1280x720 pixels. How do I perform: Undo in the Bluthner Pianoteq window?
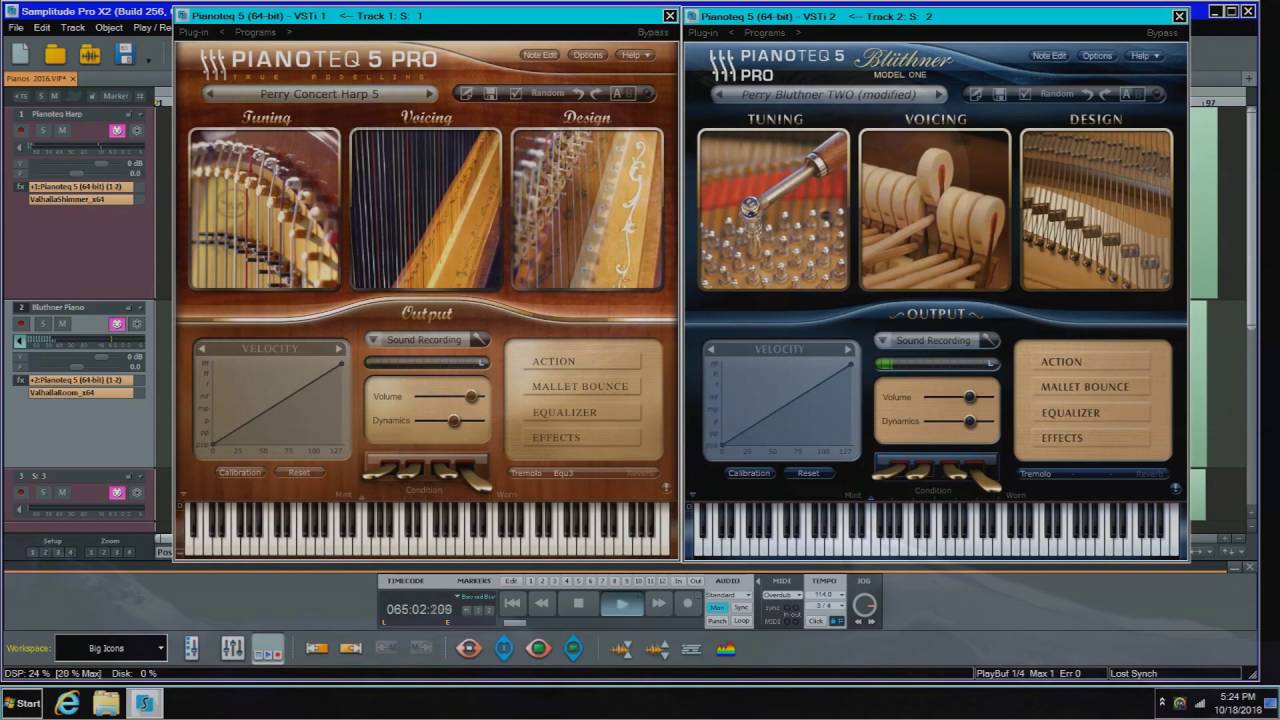coord(1087,95)
